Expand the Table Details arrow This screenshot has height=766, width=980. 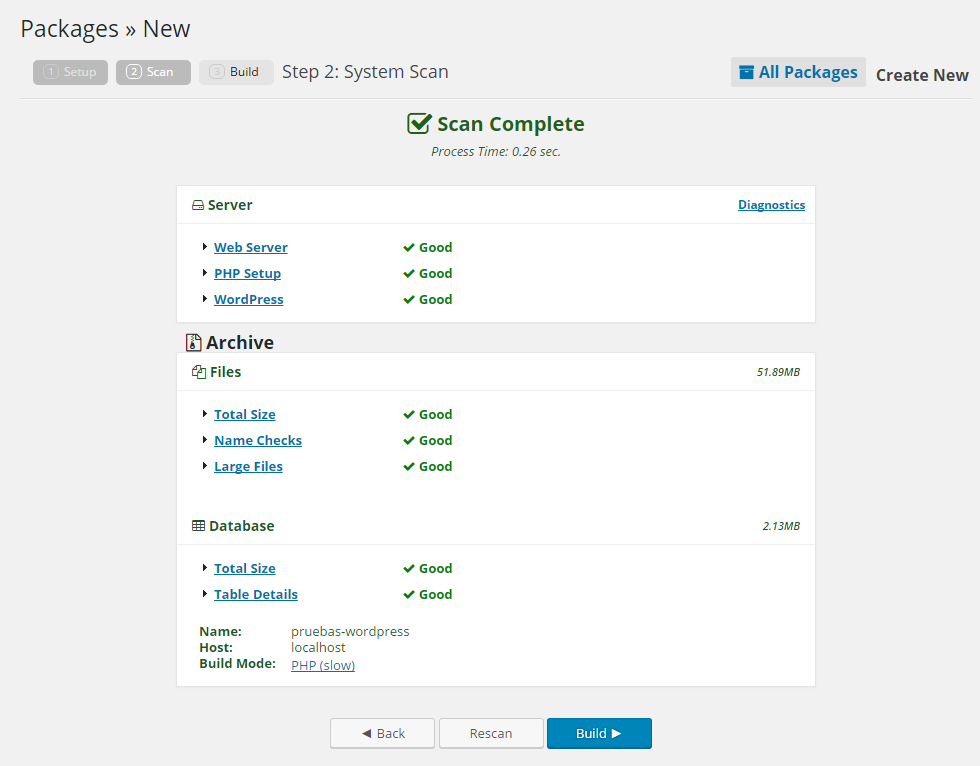click(205, 594)
